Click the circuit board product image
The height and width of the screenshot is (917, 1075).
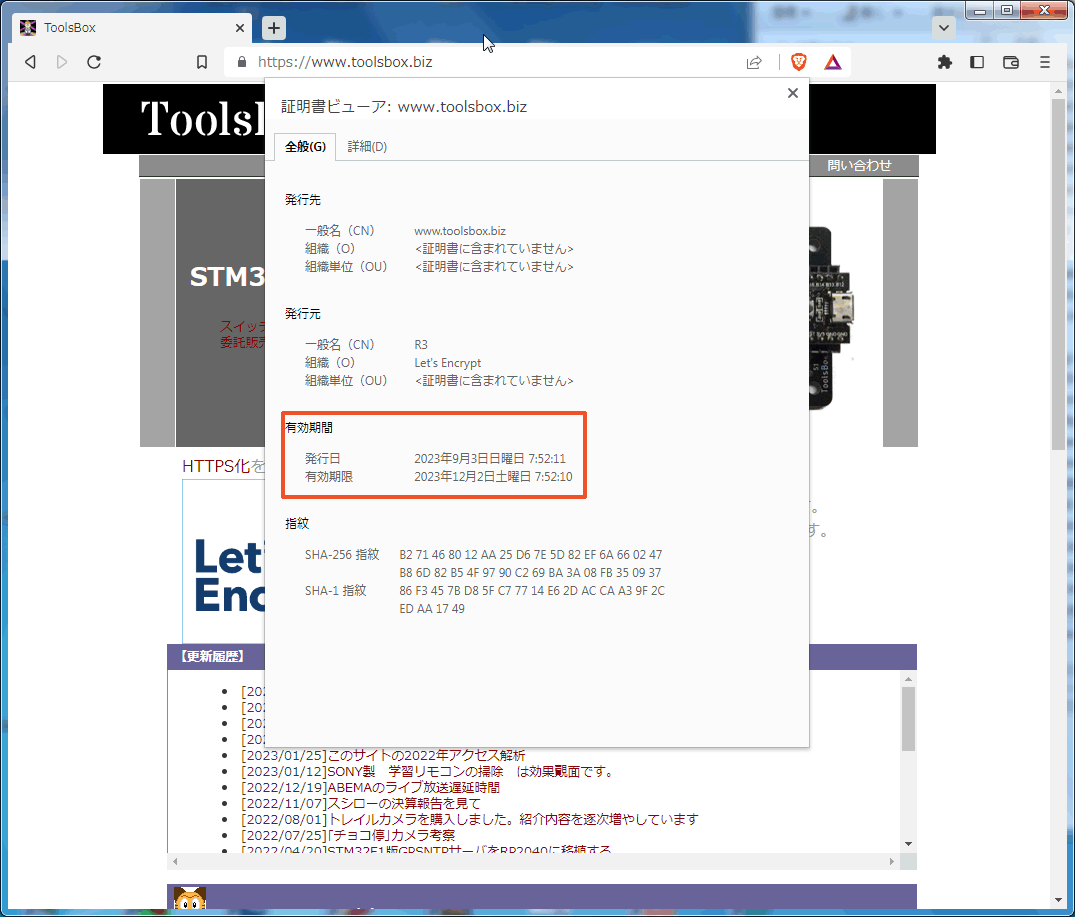coord(831,317)
